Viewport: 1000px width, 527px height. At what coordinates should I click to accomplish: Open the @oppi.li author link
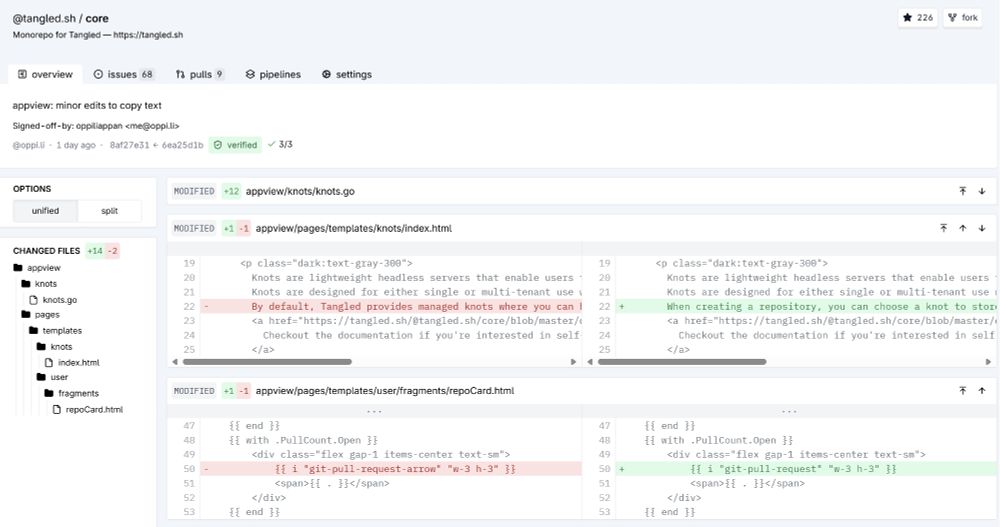29,145
